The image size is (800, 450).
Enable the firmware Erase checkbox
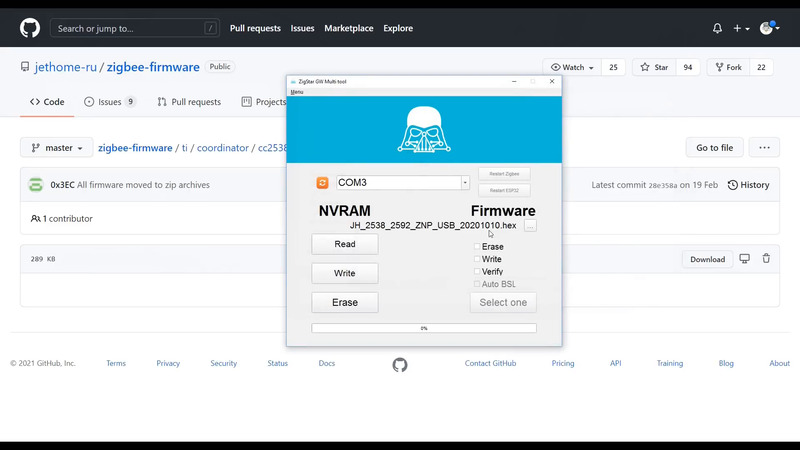478,246
